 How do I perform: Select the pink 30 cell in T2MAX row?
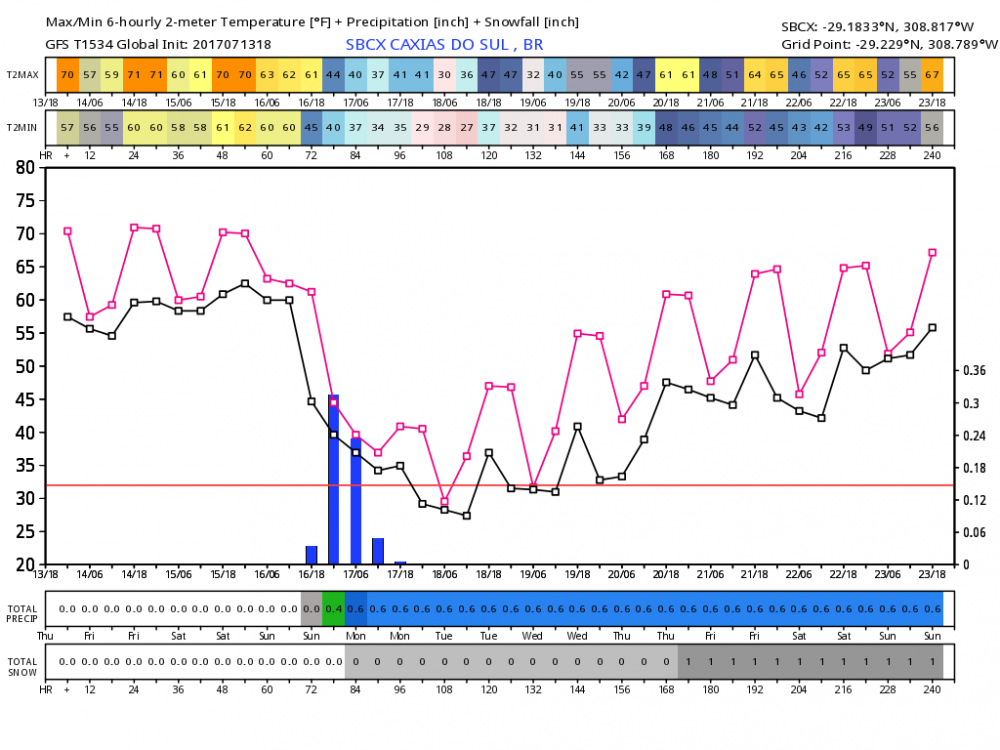(x=444, y=74)
